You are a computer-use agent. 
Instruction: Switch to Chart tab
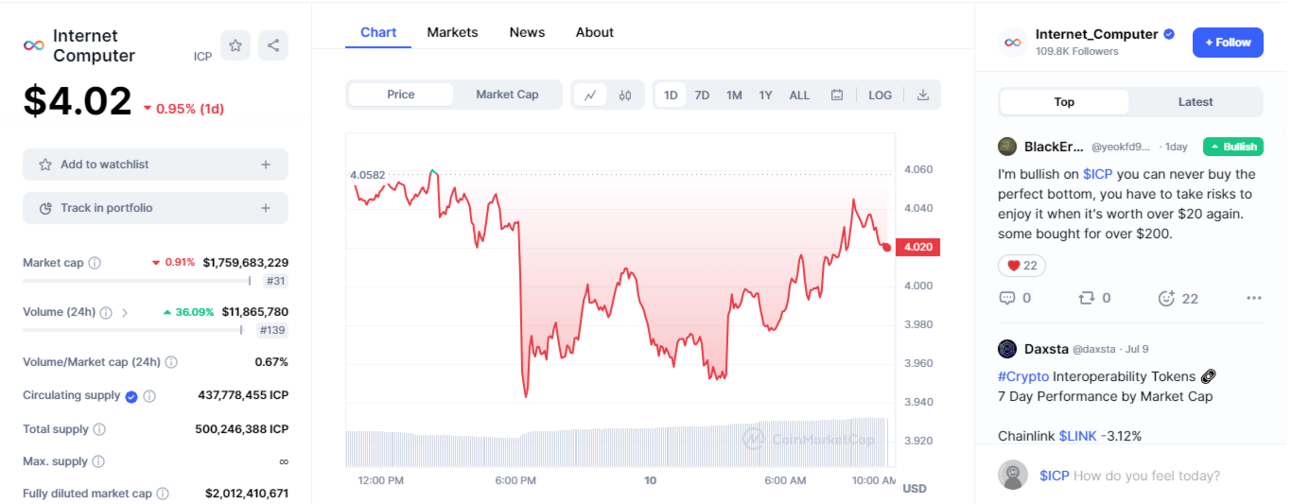click(x=378, y=32)
